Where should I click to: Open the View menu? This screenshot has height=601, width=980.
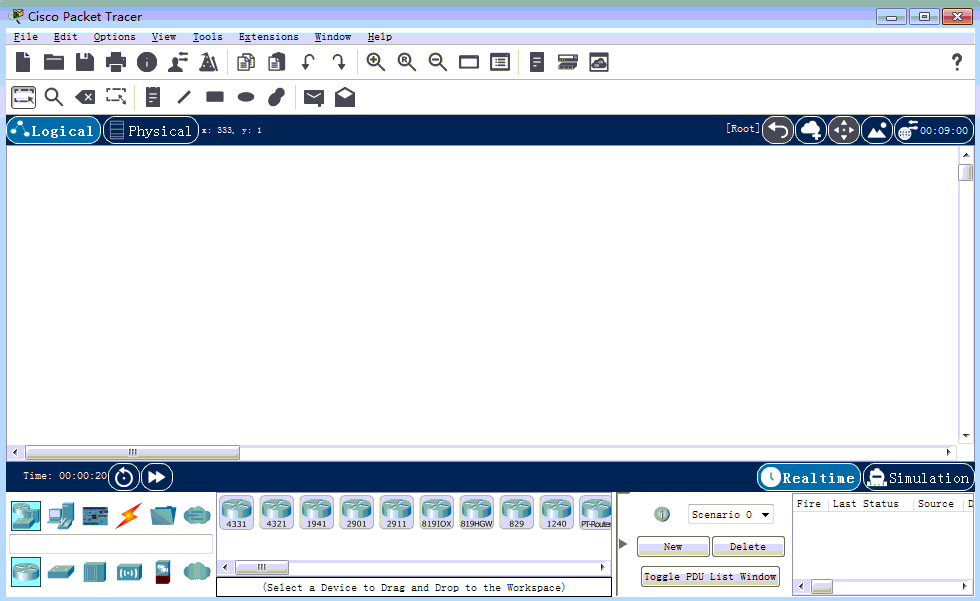click(164, 37)
